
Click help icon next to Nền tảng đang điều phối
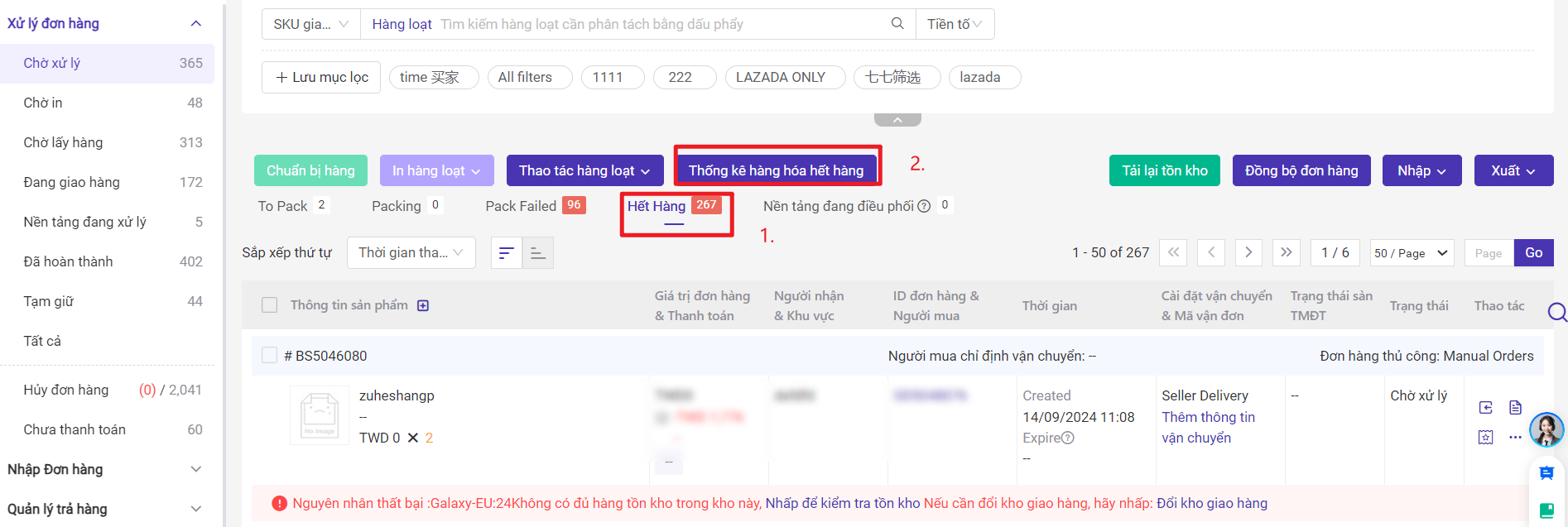[x=924, y=206]
